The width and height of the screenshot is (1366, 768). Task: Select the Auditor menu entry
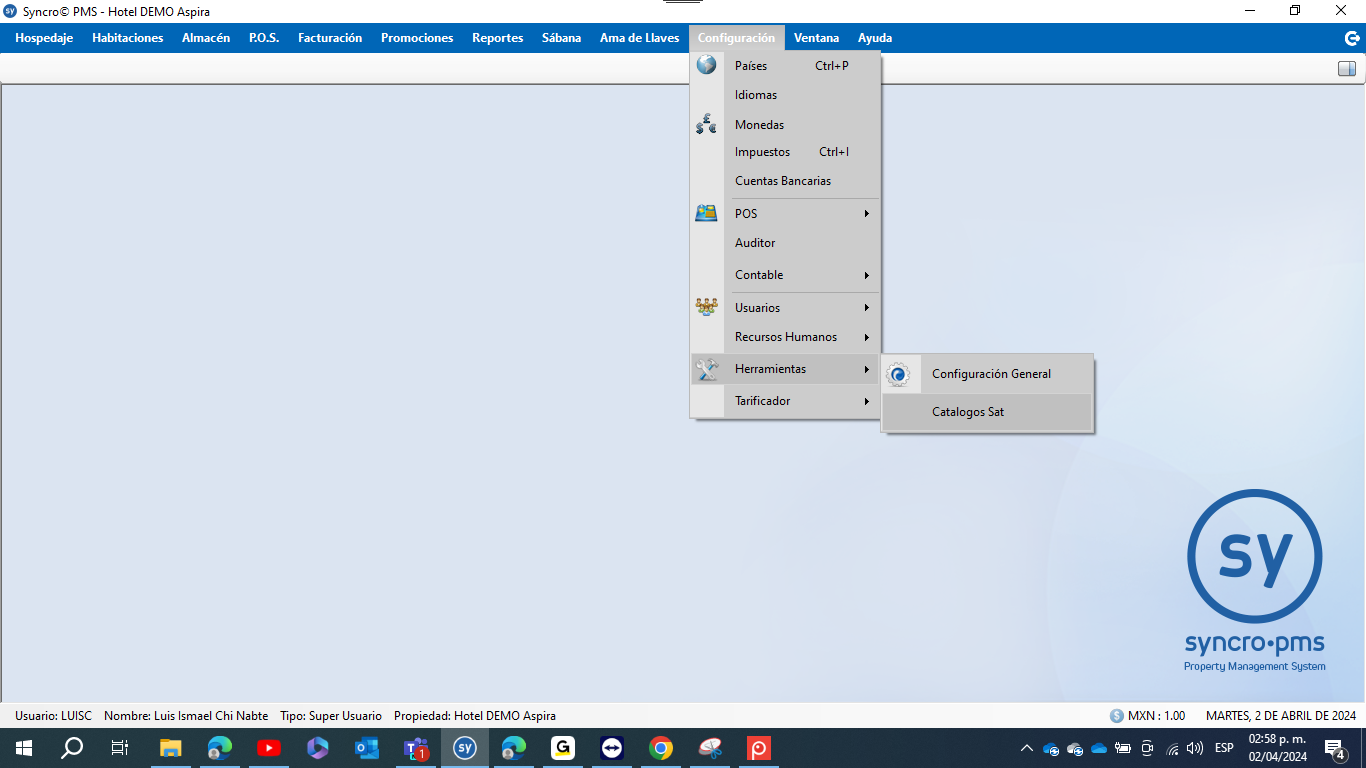tap(785, 243)
